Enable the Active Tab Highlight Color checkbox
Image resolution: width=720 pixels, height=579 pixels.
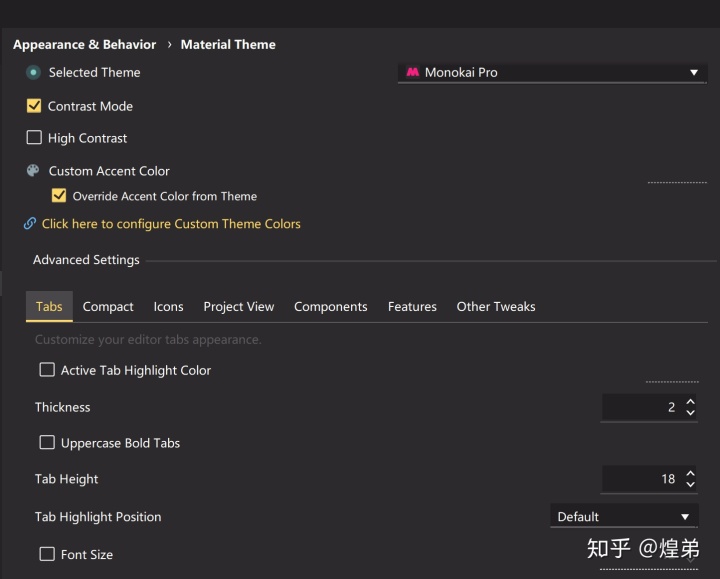(x=47, y=370)
